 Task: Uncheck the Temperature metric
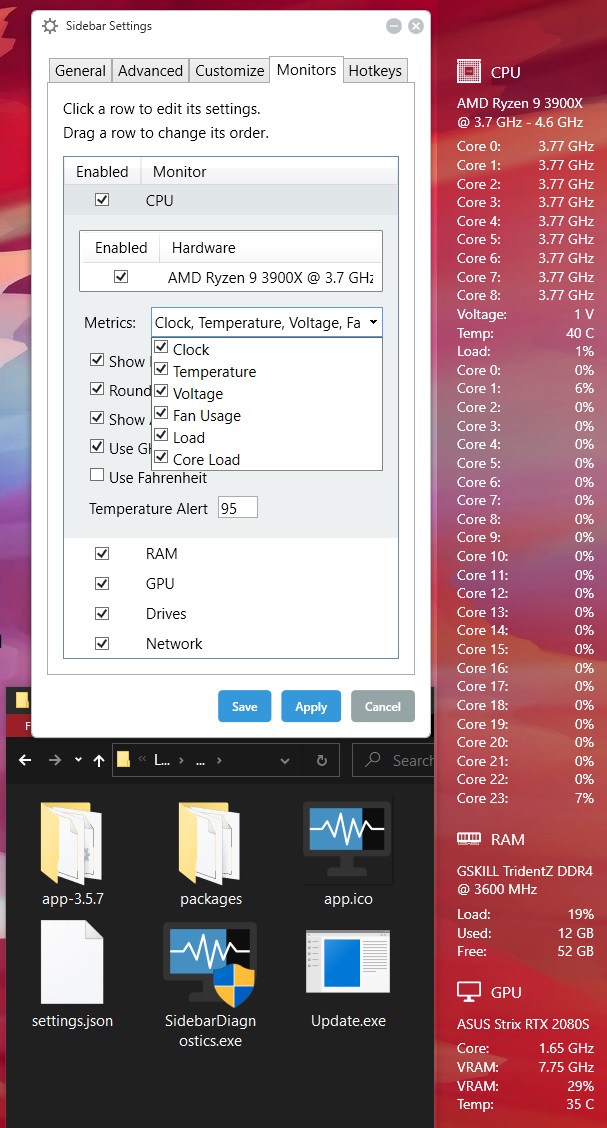click(x=162, y=370)
